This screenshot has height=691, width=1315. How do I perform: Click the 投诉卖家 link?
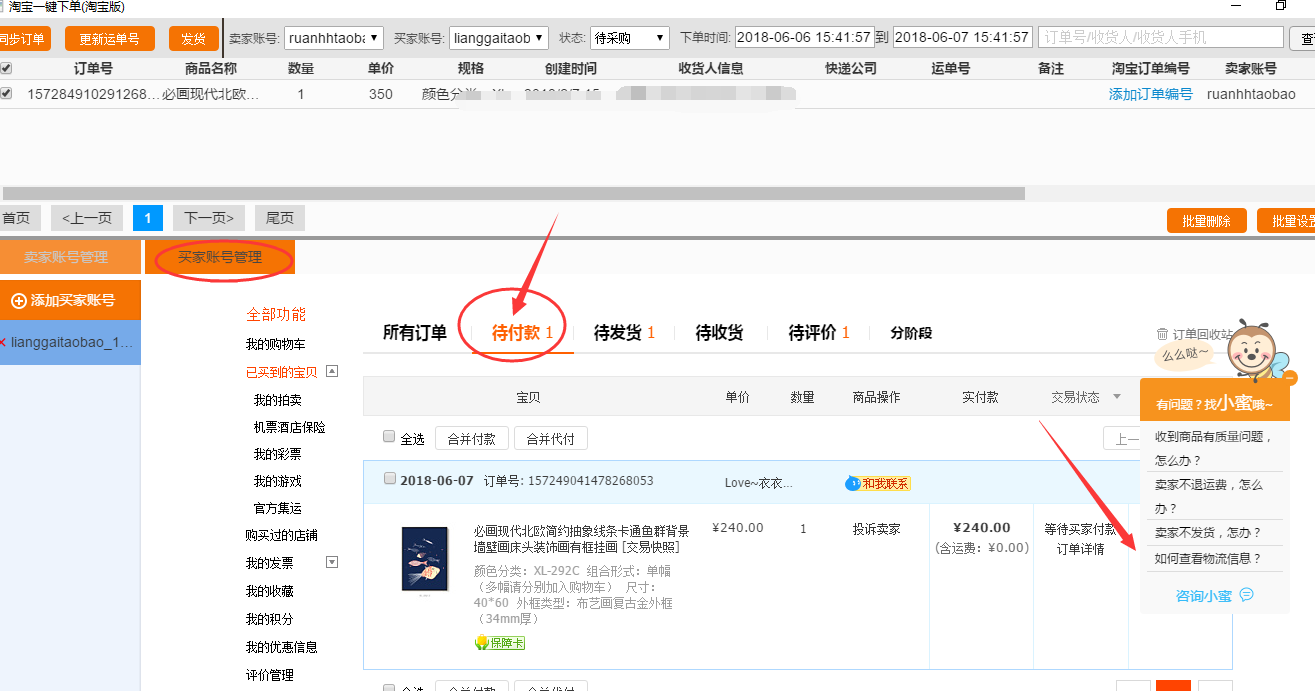(x=876, y=528)
